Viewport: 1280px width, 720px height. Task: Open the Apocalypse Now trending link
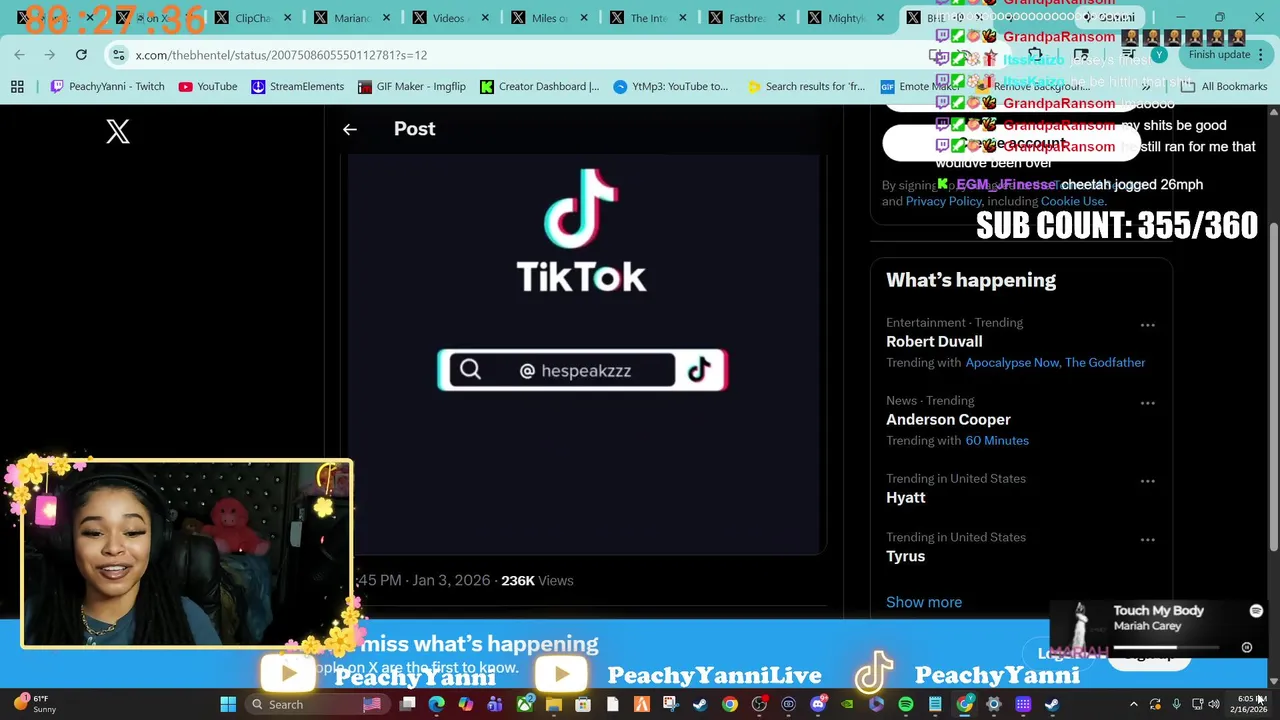pyautogui.click(x=1012, y=363)
